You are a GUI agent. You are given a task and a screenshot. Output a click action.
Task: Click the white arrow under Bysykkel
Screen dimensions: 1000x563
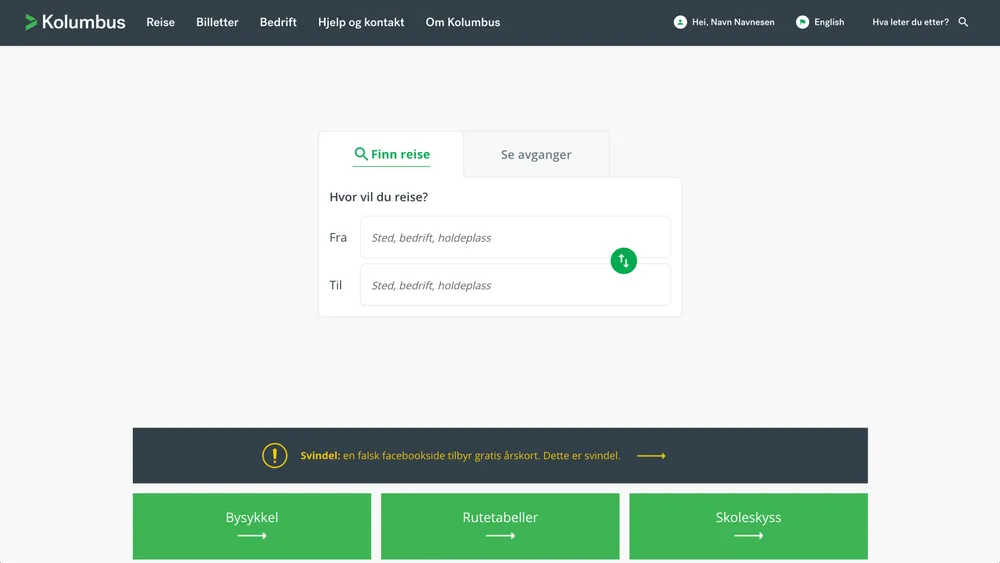click(252, 536)
